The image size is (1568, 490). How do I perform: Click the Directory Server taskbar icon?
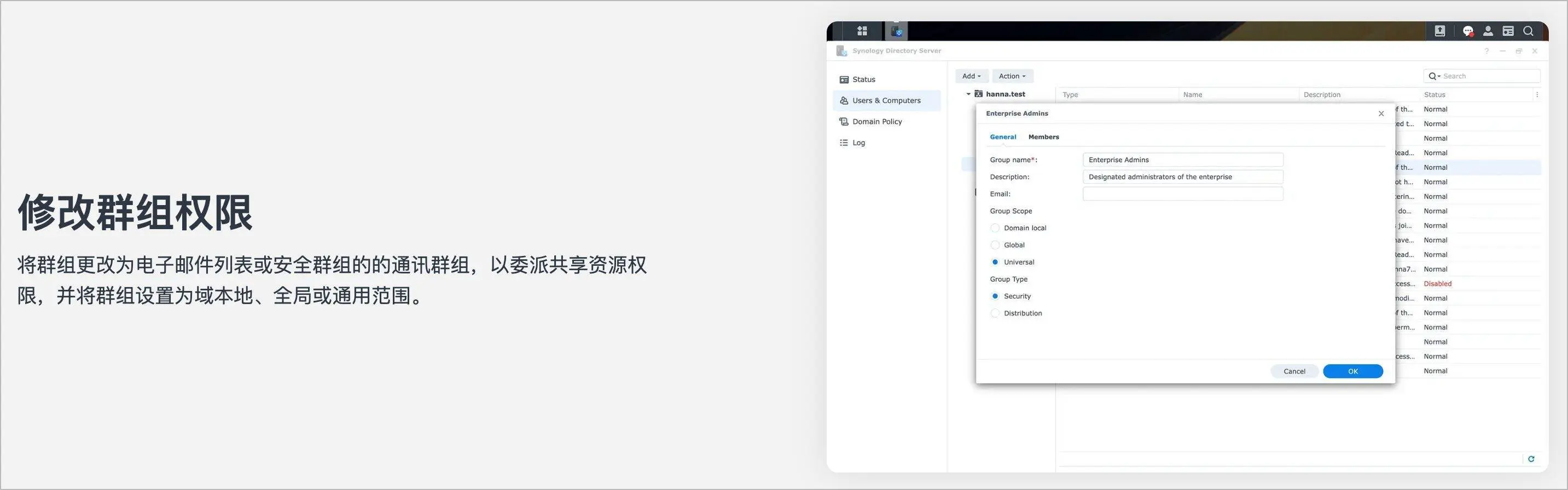pos(897,31)
